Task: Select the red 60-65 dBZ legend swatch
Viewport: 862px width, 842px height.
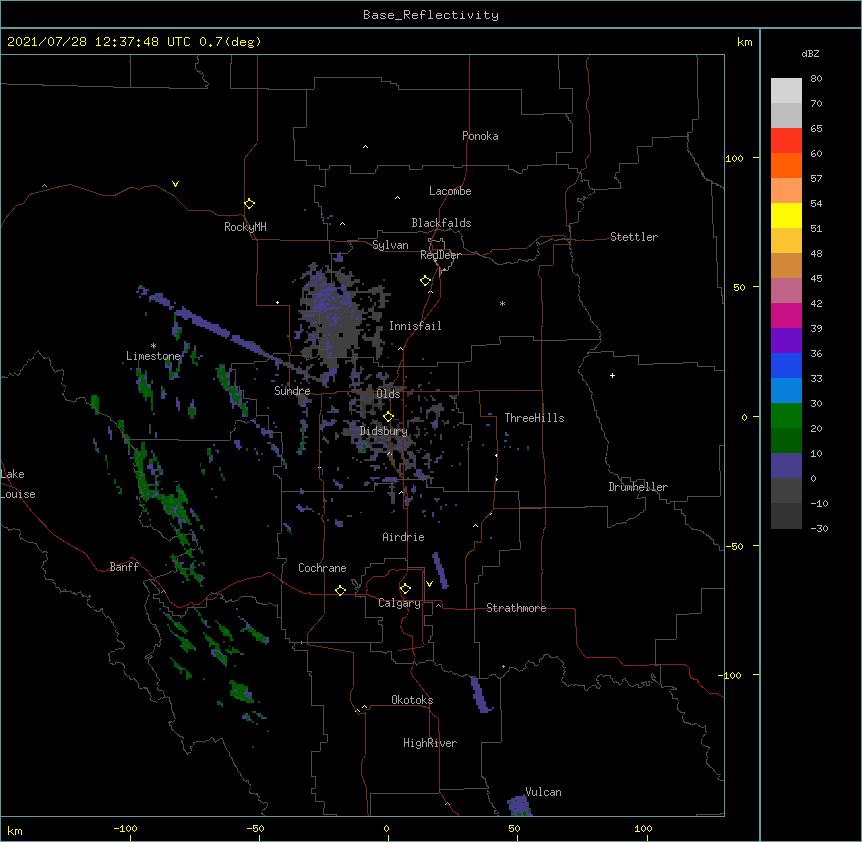Action: click(786, 140)
